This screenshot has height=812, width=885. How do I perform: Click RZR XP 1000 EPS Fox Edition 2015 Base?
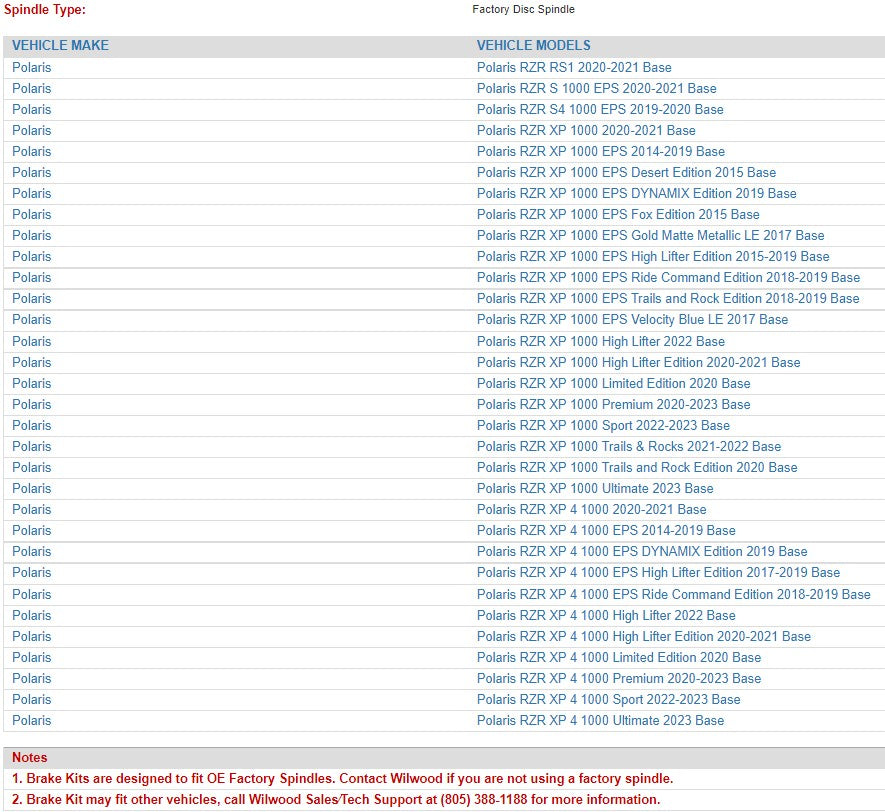(x=618, y=214)
